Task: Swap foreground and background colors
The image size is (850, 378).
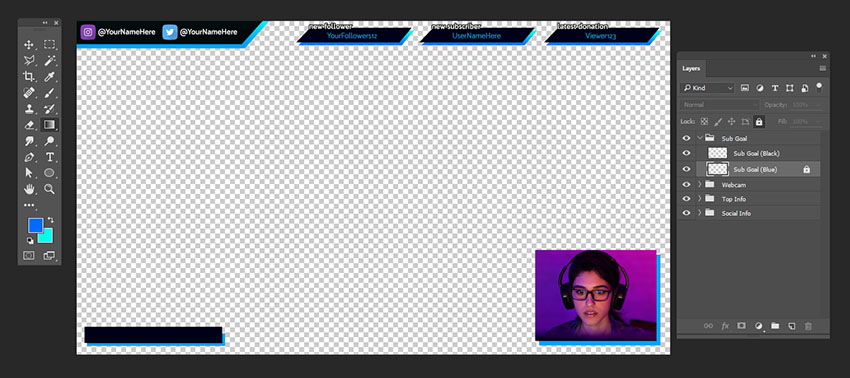Action: pos(50,220)
